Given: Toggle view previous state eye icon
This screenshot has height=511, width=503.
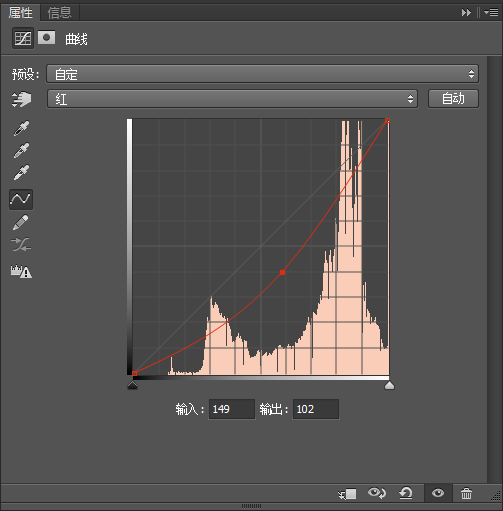Looking at the screenshot, I should click(377, 493).
